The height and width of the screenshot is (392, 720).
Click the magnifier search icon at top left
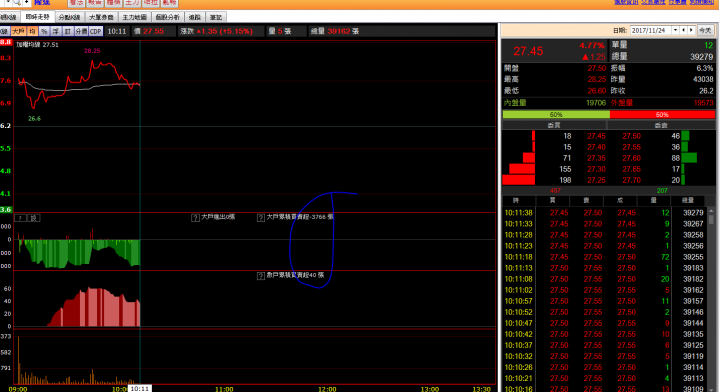[17, 2]
